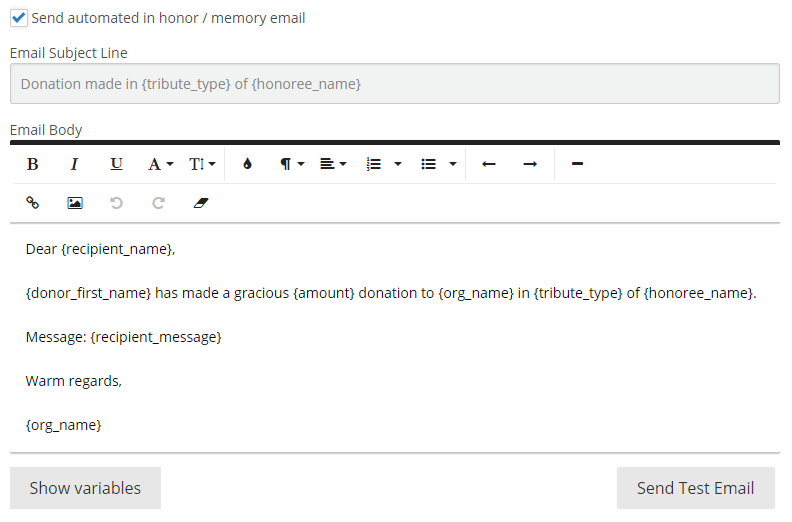Insert an ordered numbered list
792x522 pixels.
(x=375, y=164)
